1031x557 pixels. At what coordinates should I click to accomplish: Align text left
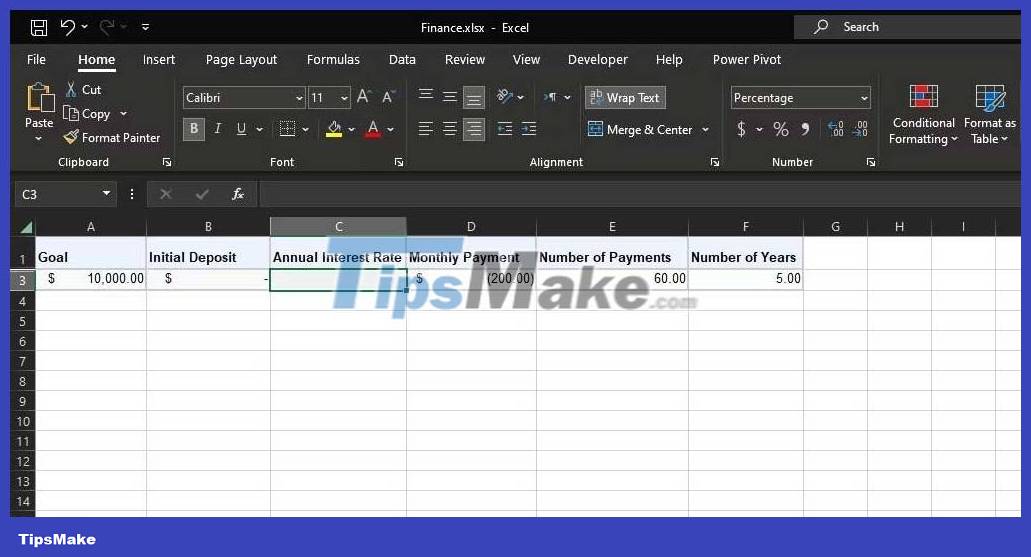(x=426, y=129)
